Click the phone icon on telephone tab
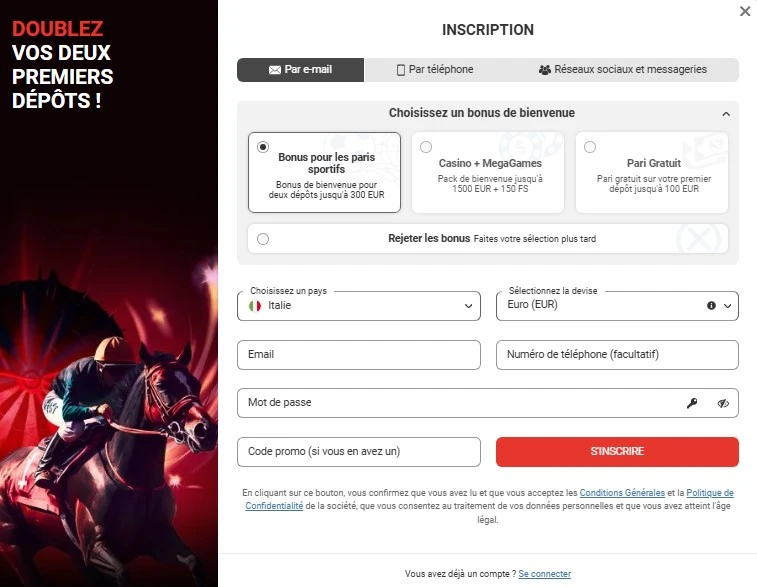This screenshot has height=587, width=757. (401, 70)
